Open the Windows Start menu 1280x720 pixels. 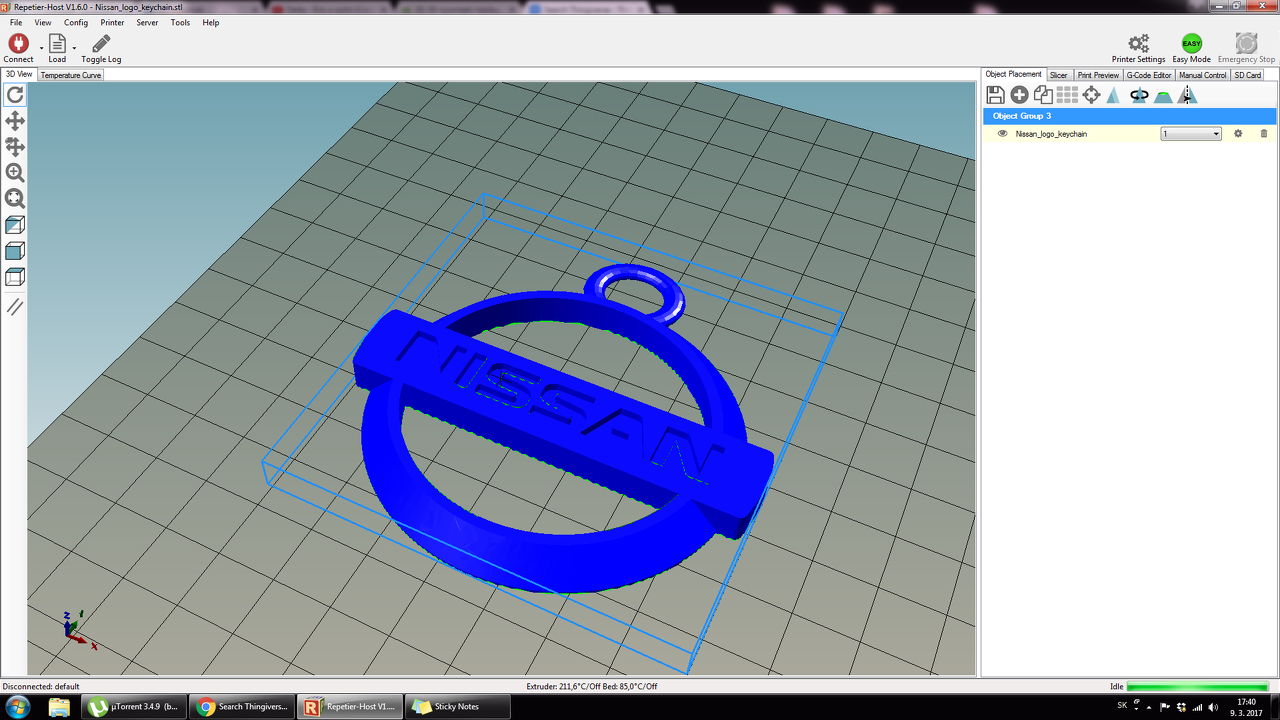(18, 706)
